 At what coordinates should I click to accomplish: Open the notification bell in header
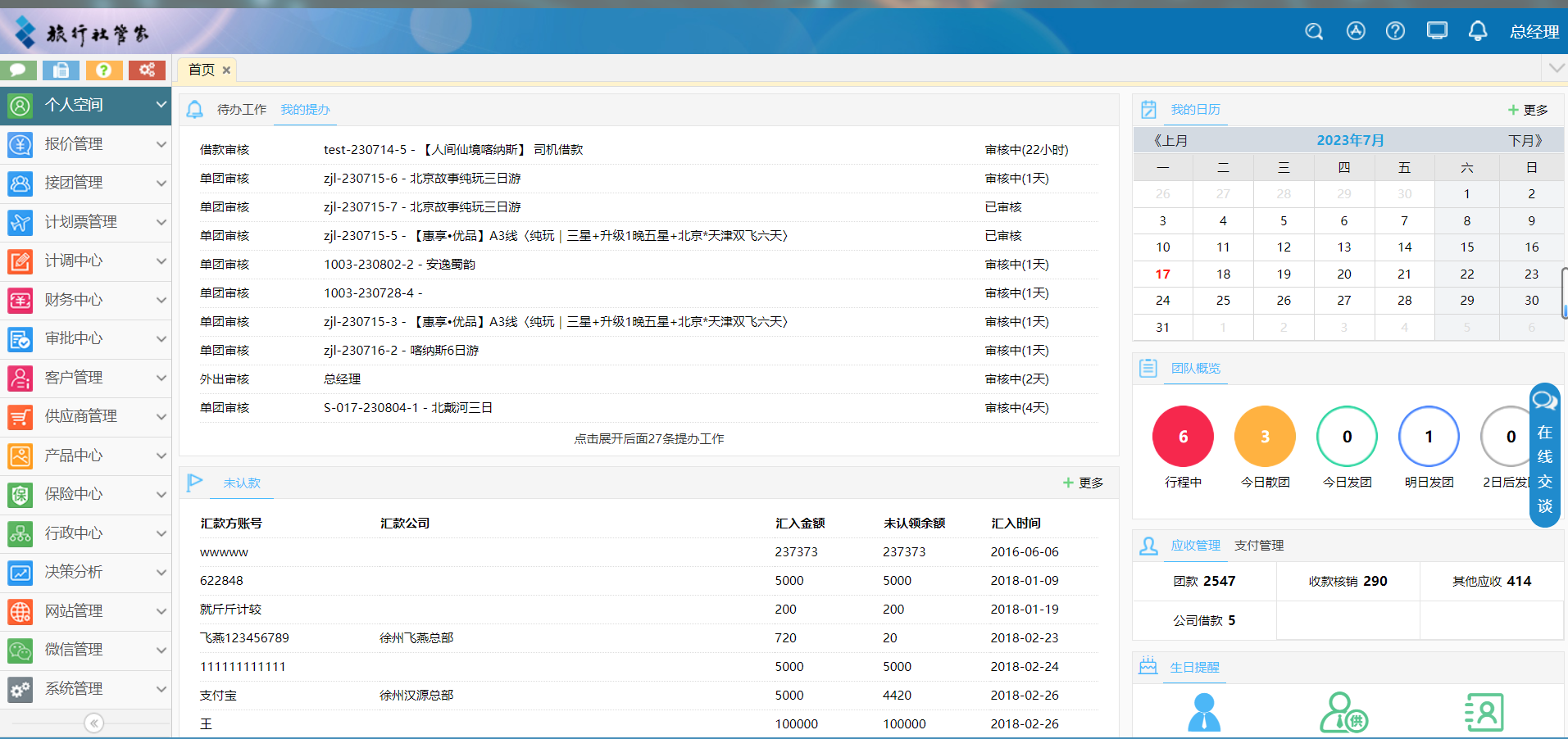coord(1478,31)
